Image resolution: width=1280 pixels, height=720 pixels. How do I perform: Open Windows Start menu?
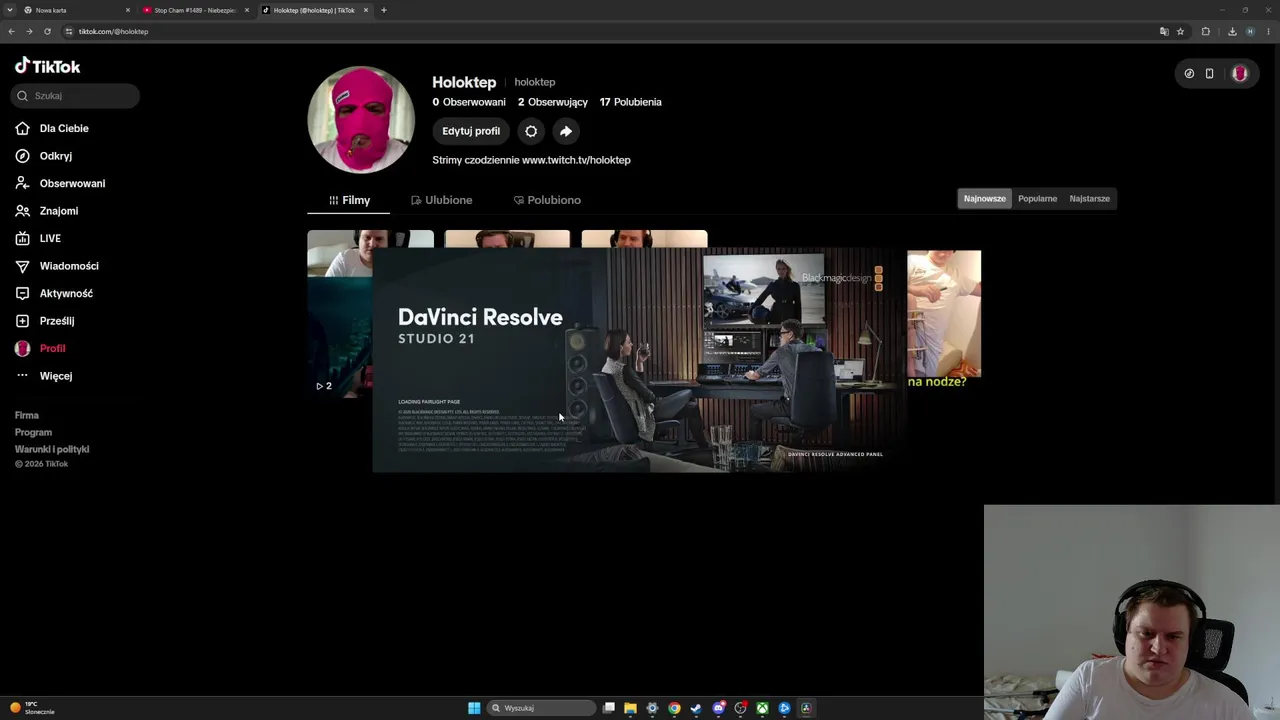pos(474,708)
